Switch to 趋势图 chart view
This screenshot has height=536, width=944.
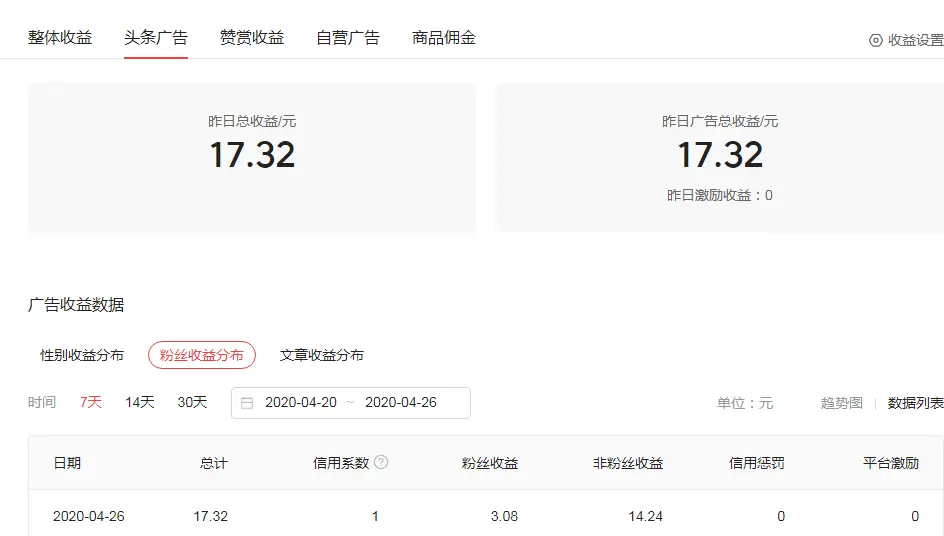click(x=842, y=403)
